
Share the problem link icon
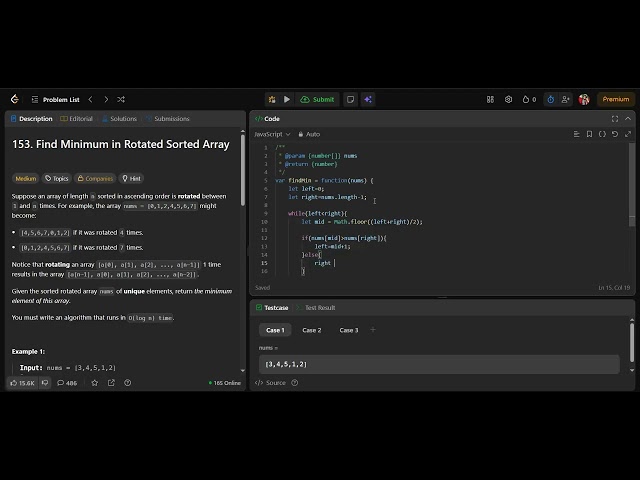(x=111, y=383)
